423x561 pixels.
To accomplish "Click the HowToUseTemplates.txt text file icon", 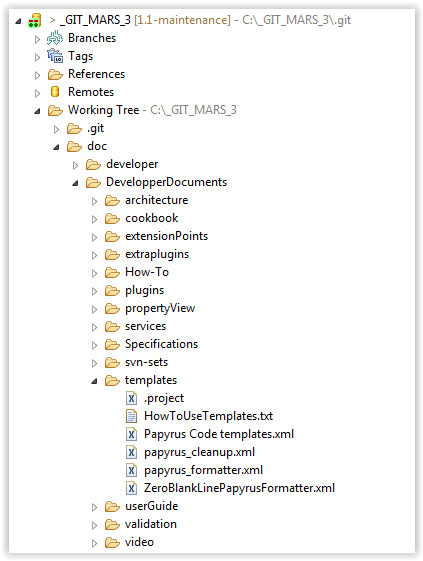I will click(x=131, y=416).
